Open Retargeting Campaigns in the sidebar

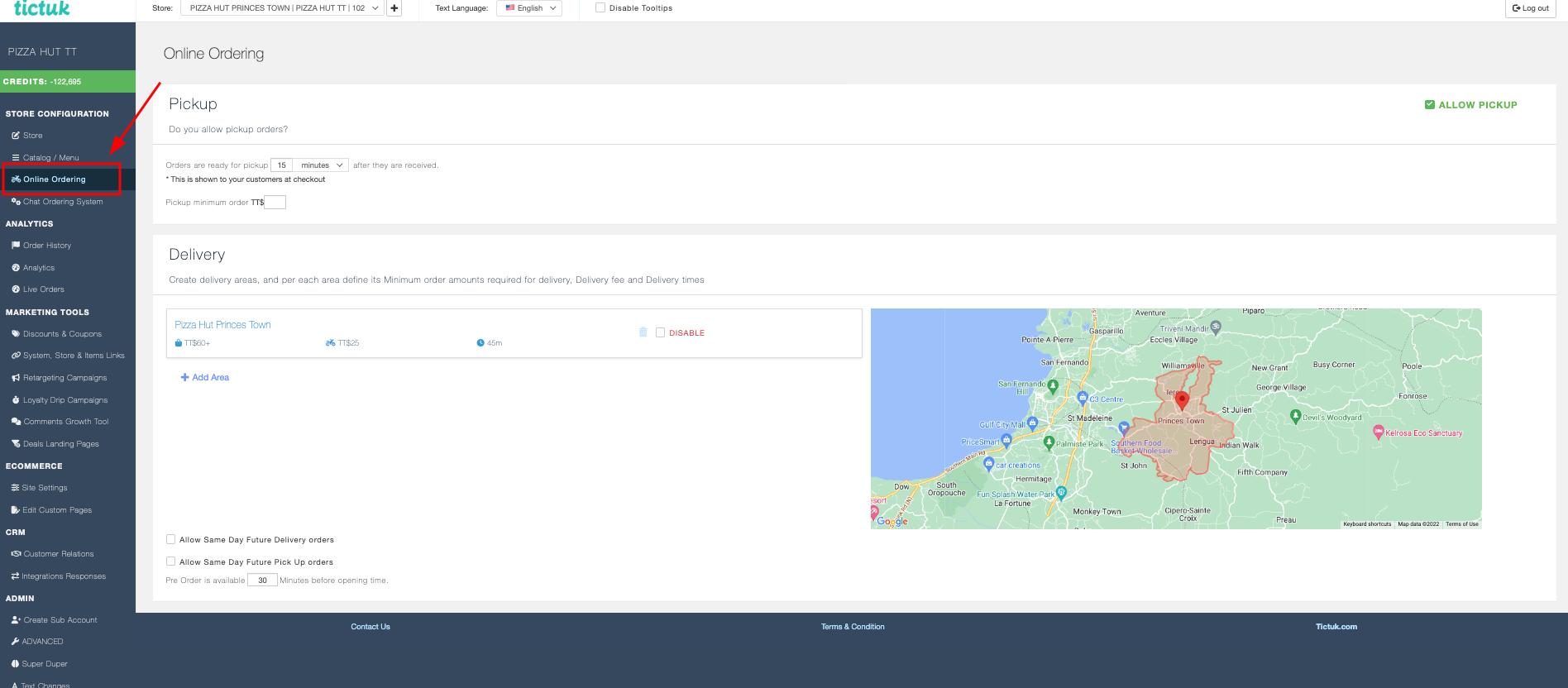pyautogui.click(x=65, y=378)
